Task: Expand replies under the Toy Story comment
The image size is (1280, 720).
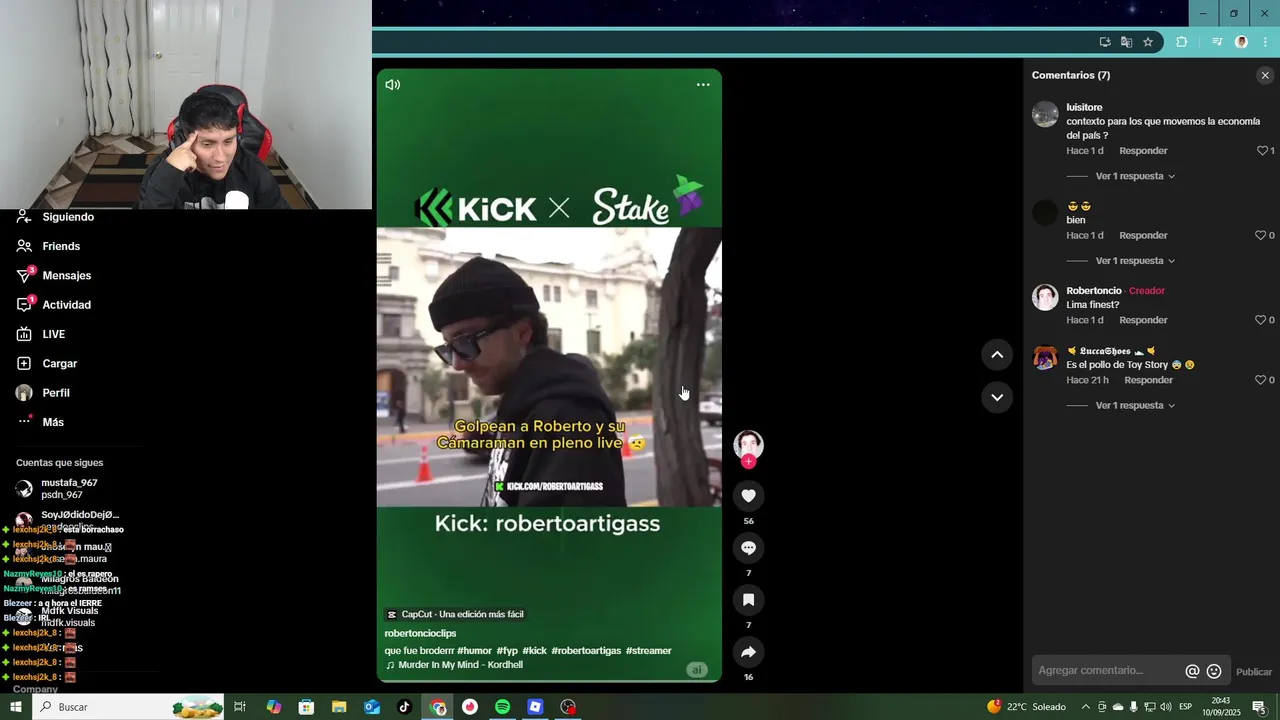Action: tap(1135, 406)
